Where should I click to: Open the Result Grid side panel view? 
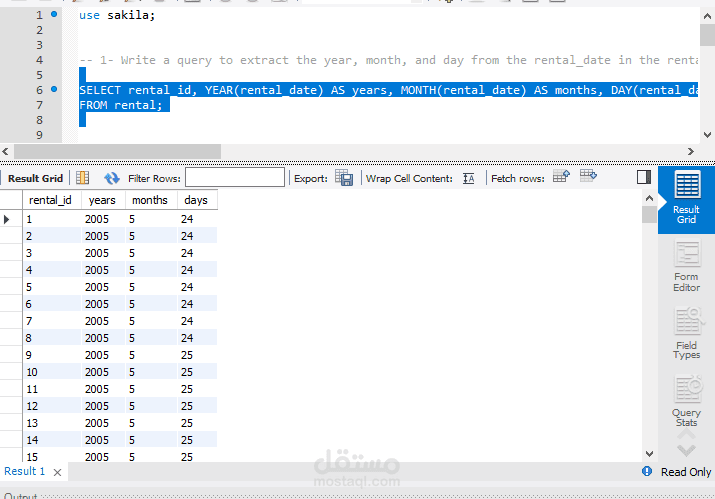tap(686, 199)
